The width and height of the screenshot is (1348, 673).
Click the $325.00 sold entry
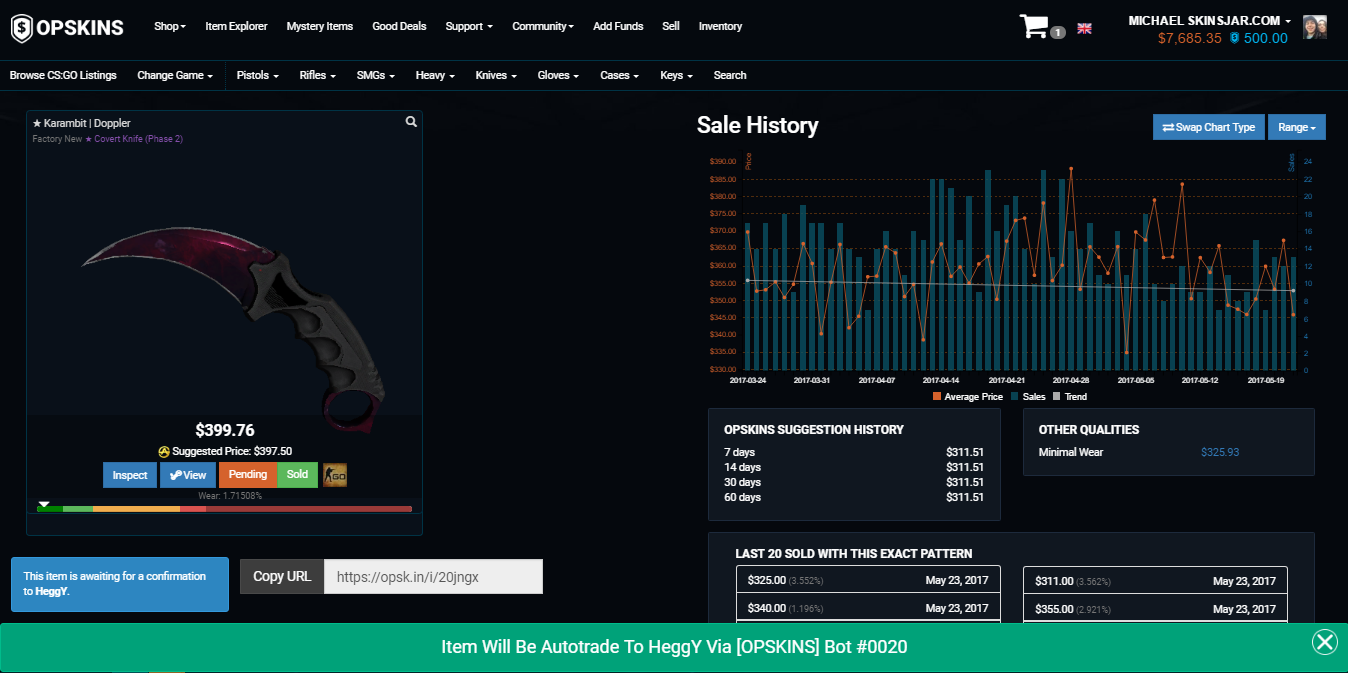[868, 580]
